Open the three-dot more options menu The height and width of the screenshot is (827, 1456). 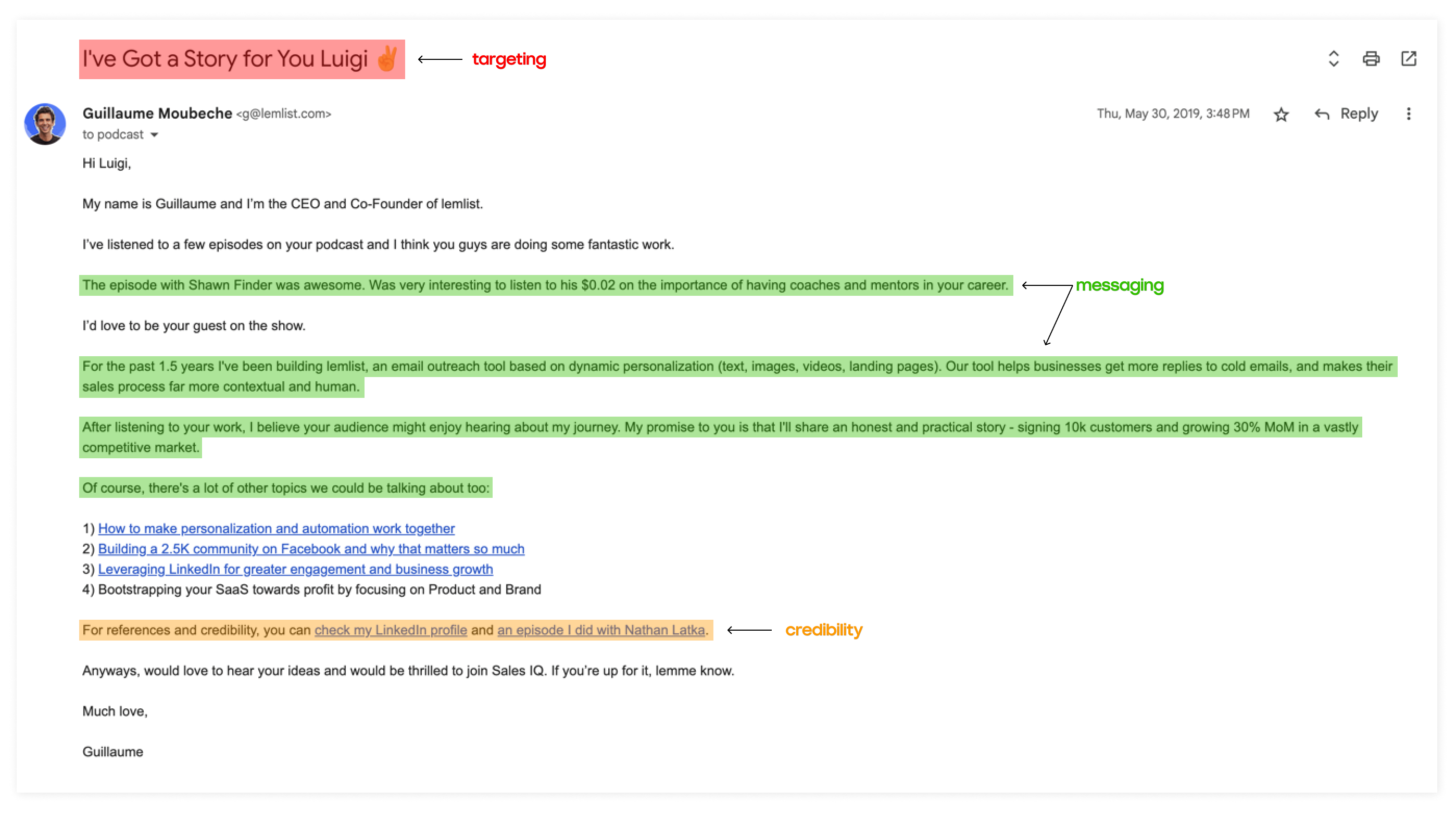pos(1408,114)
